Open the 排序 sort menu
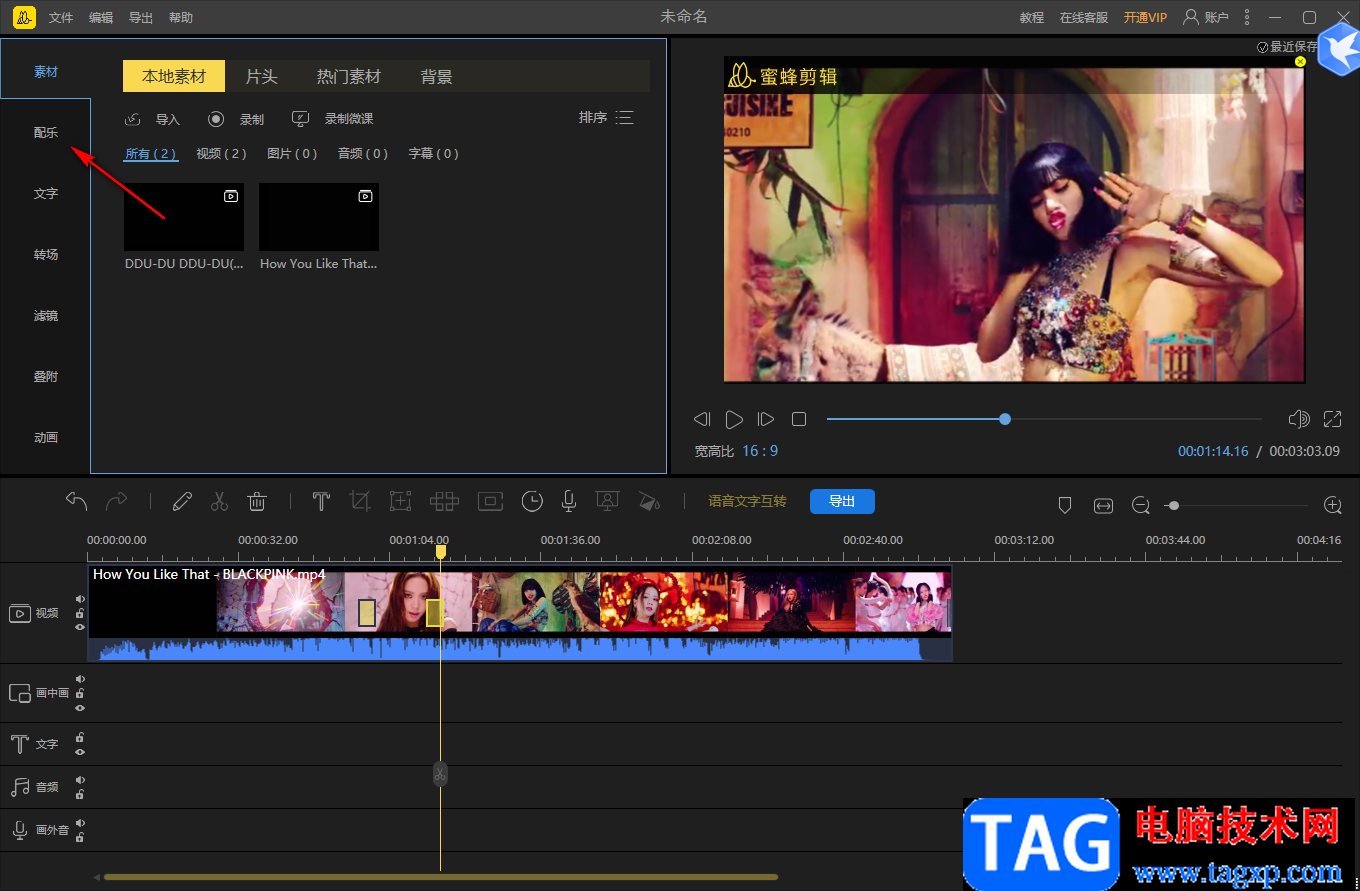This screenshot has height=891, width=1360. tap(606, 118)
